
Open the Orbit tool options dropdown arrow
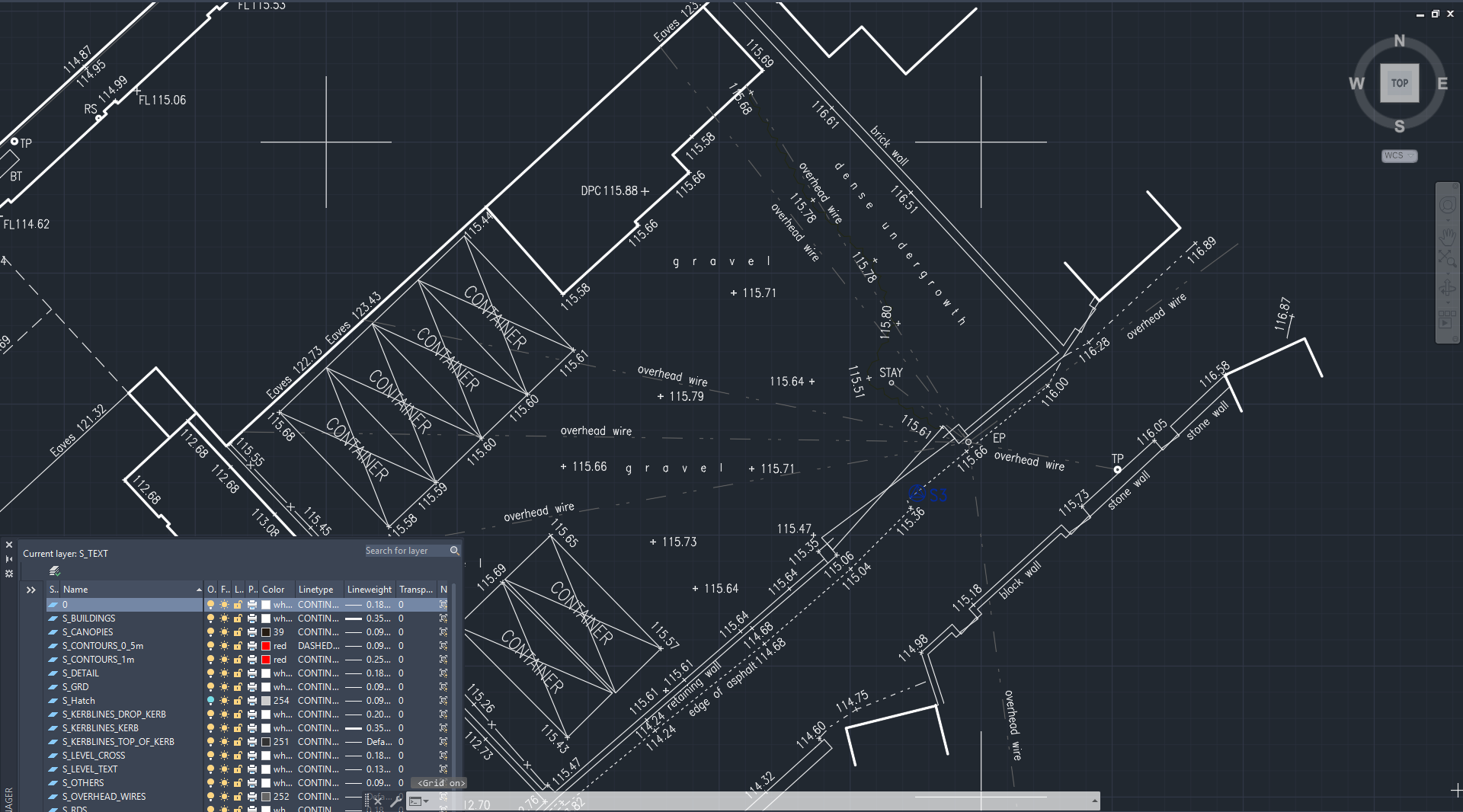point(1447,301)
